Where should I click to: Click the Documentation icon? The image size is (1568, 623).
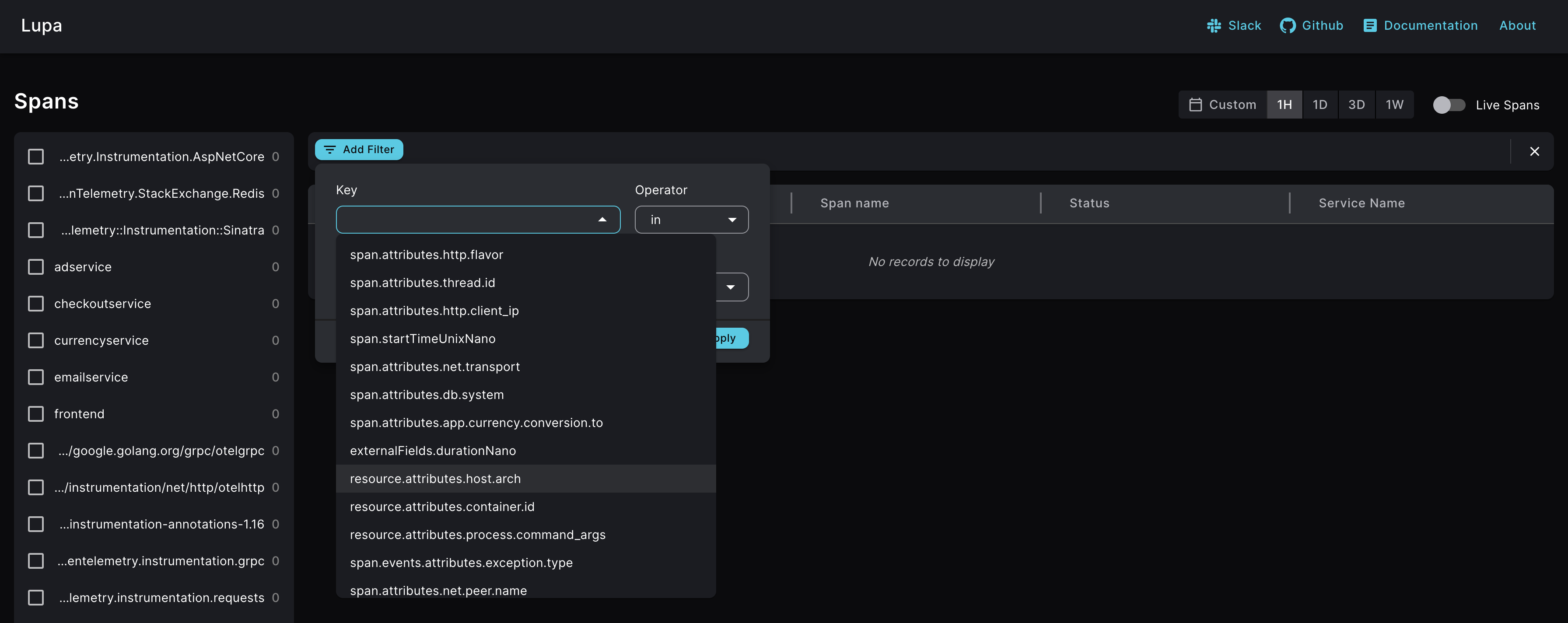coord(1371,25)
